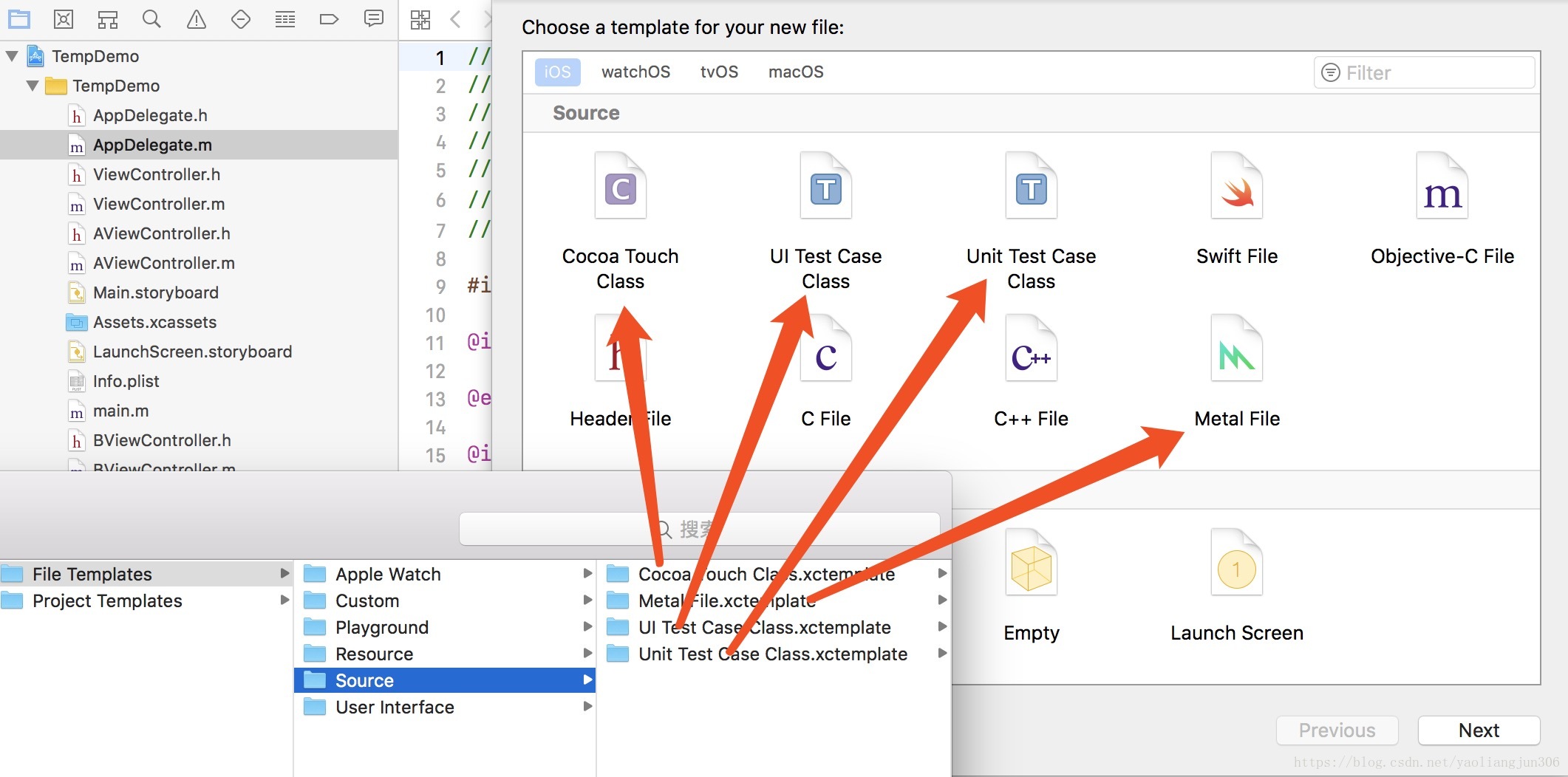Select the Playground folder in Finder
The height and width of the screenshot is (777, 1568).
445,627
